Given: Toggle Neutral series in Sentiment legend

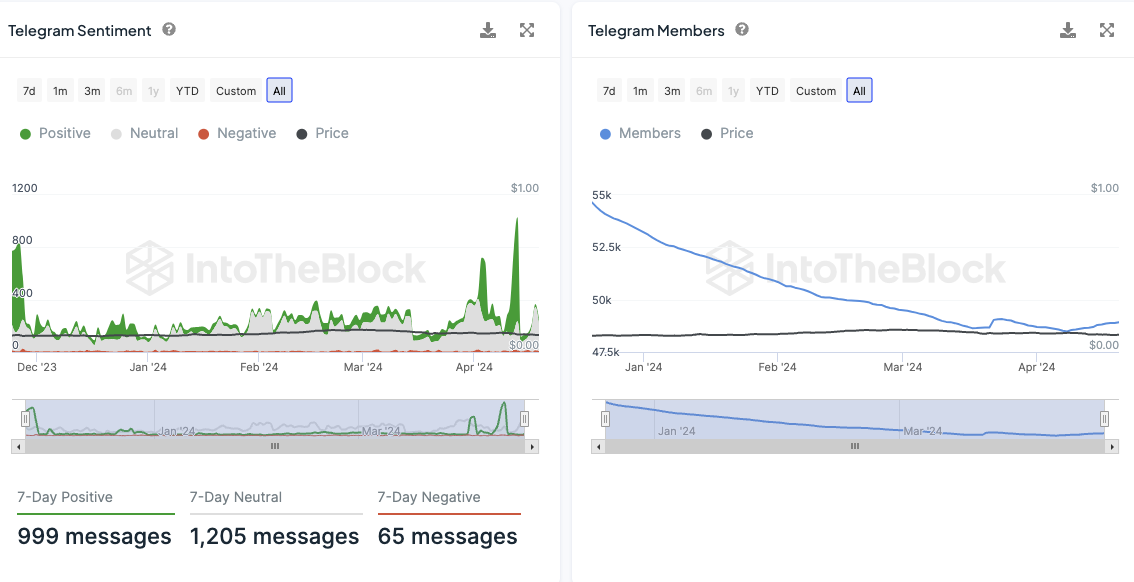Looking at the screenshot, I should (x=145, y=134).
